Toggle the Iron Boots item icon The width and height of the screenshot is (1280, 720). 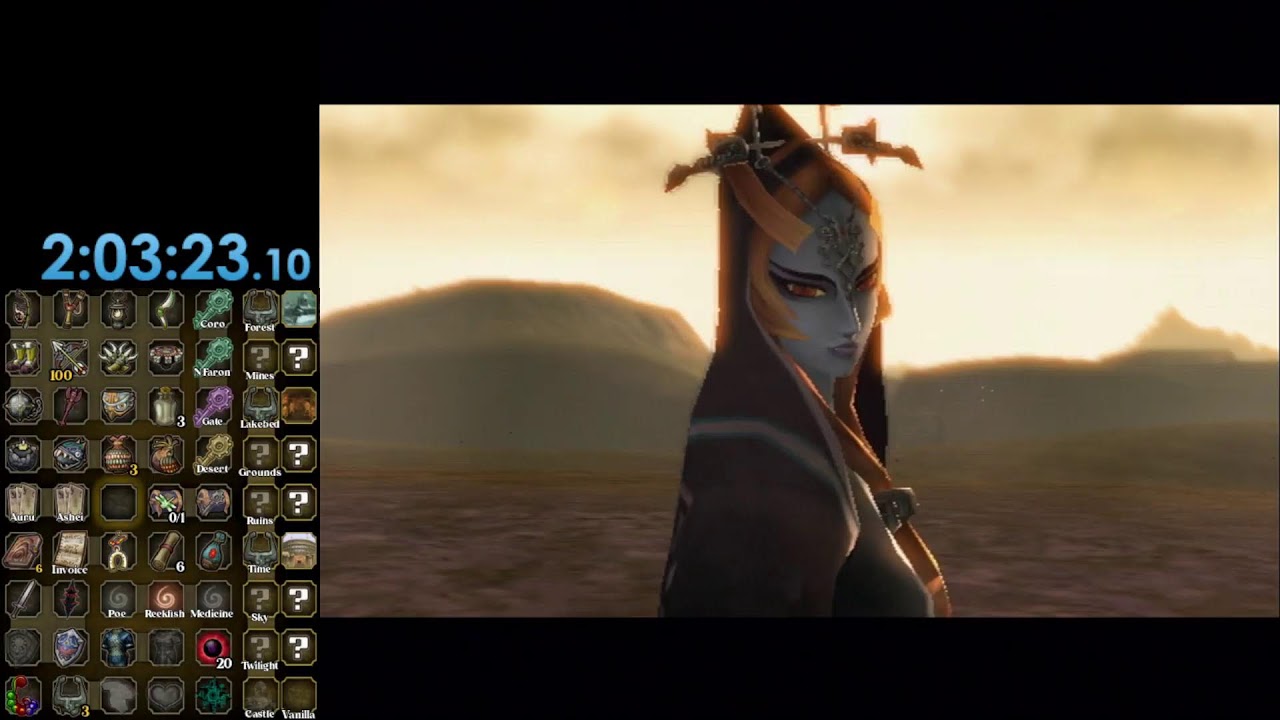(22, 357)
